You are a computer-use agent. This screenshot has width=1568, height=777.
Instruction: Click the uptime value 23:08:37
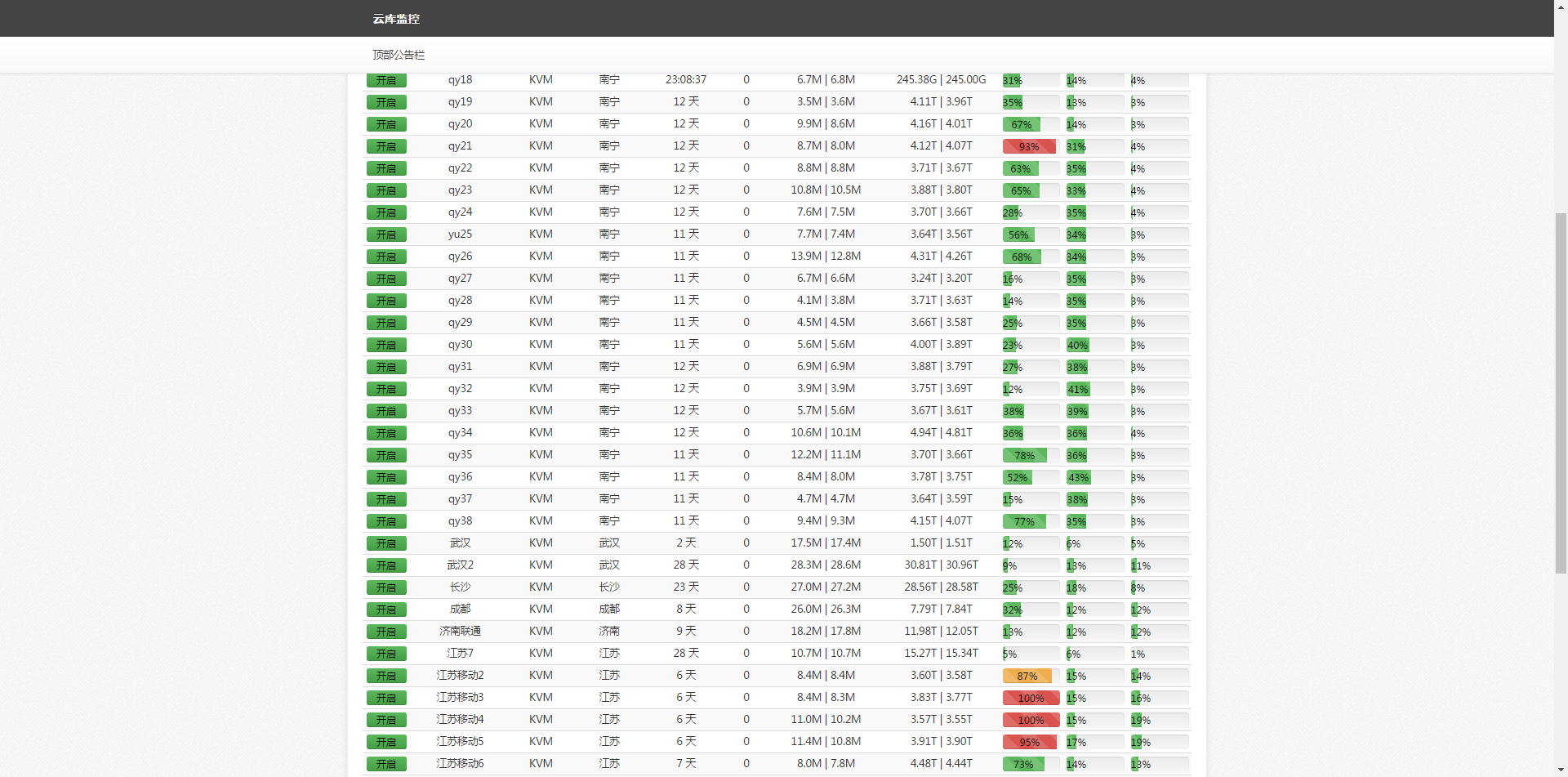(686, 79)
